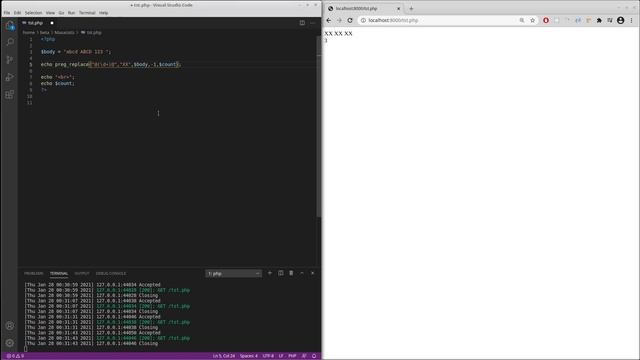Switch to the Problems panel tab
Viewport: 640px width, 360px height.
(x=33, y=273)
